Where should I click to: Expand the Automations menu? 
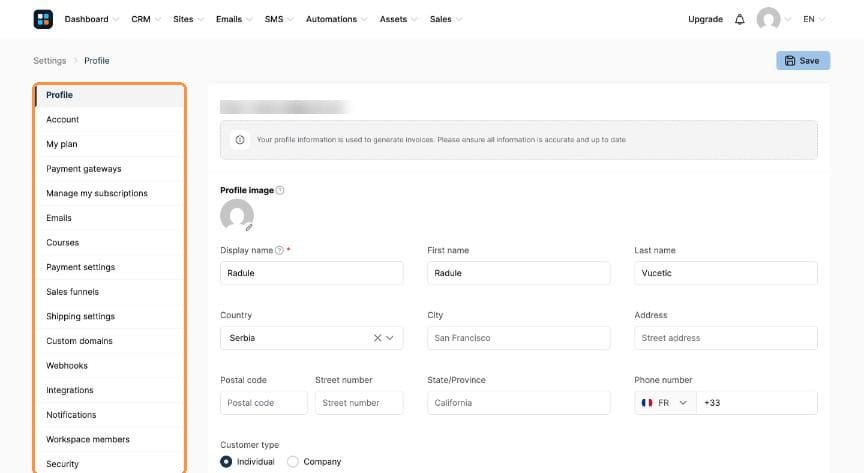tap(336, 19)
